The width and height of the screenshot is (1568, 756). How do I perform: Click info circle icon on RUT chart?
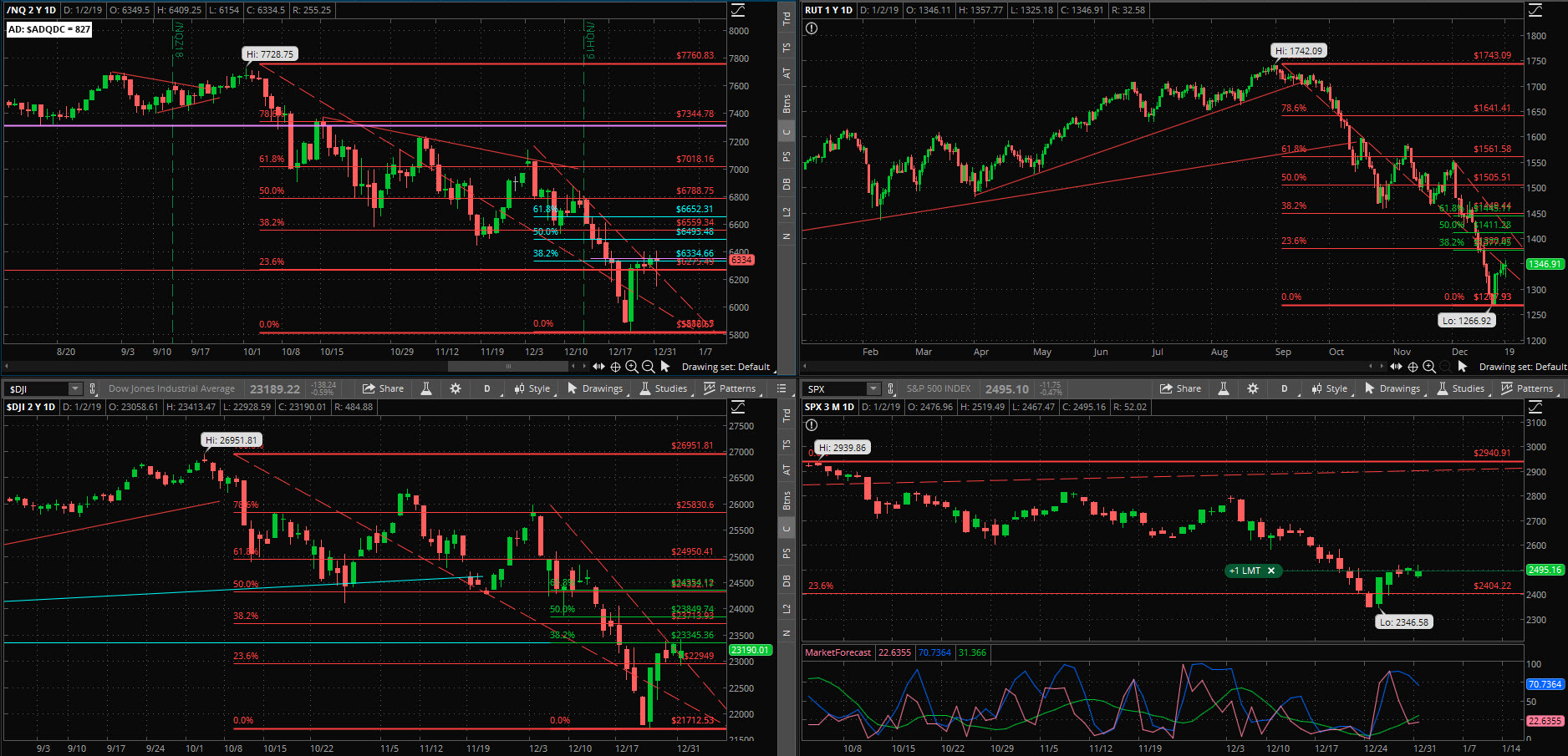click(x=812, y=28)
